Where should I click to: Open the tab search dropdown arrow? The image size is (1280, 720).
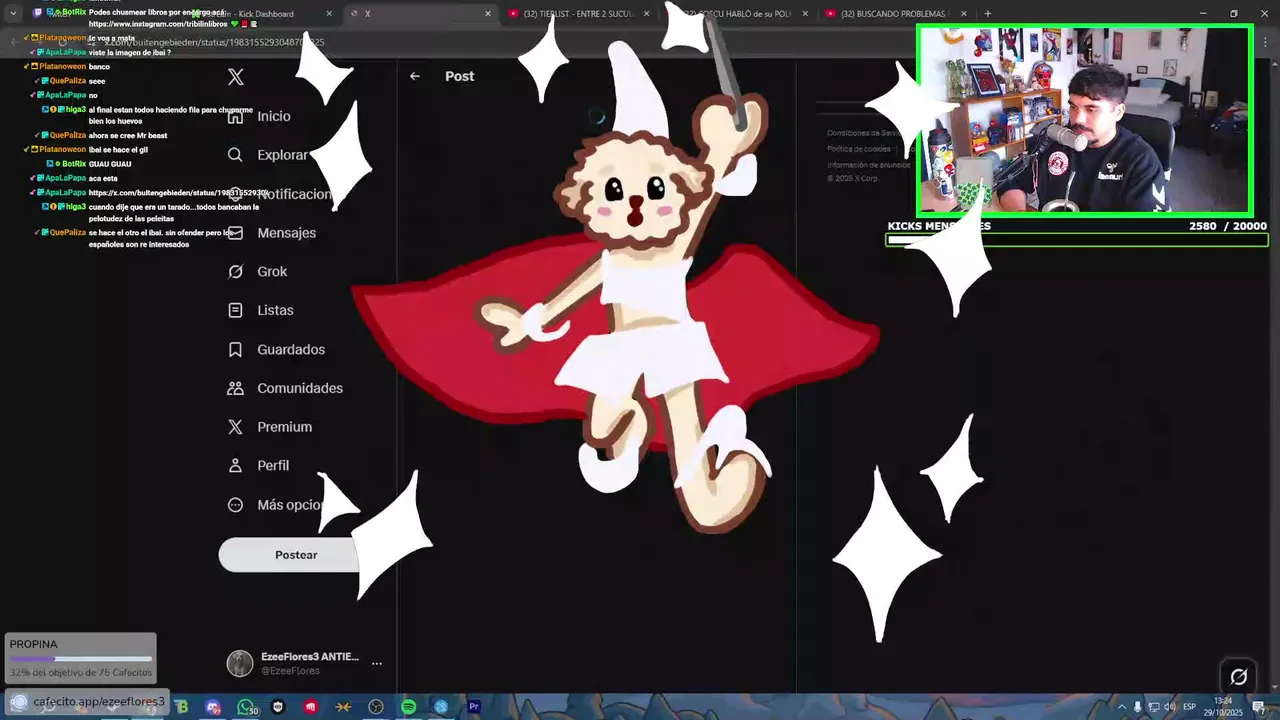(x=13, y=14)
